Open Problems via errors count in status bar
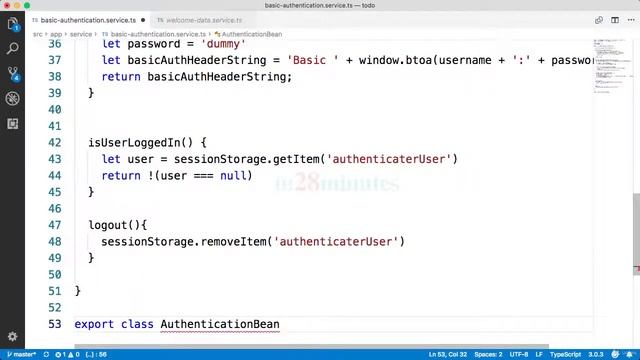Viewport: 640px width, 360px height. click(x=61, y=354)
